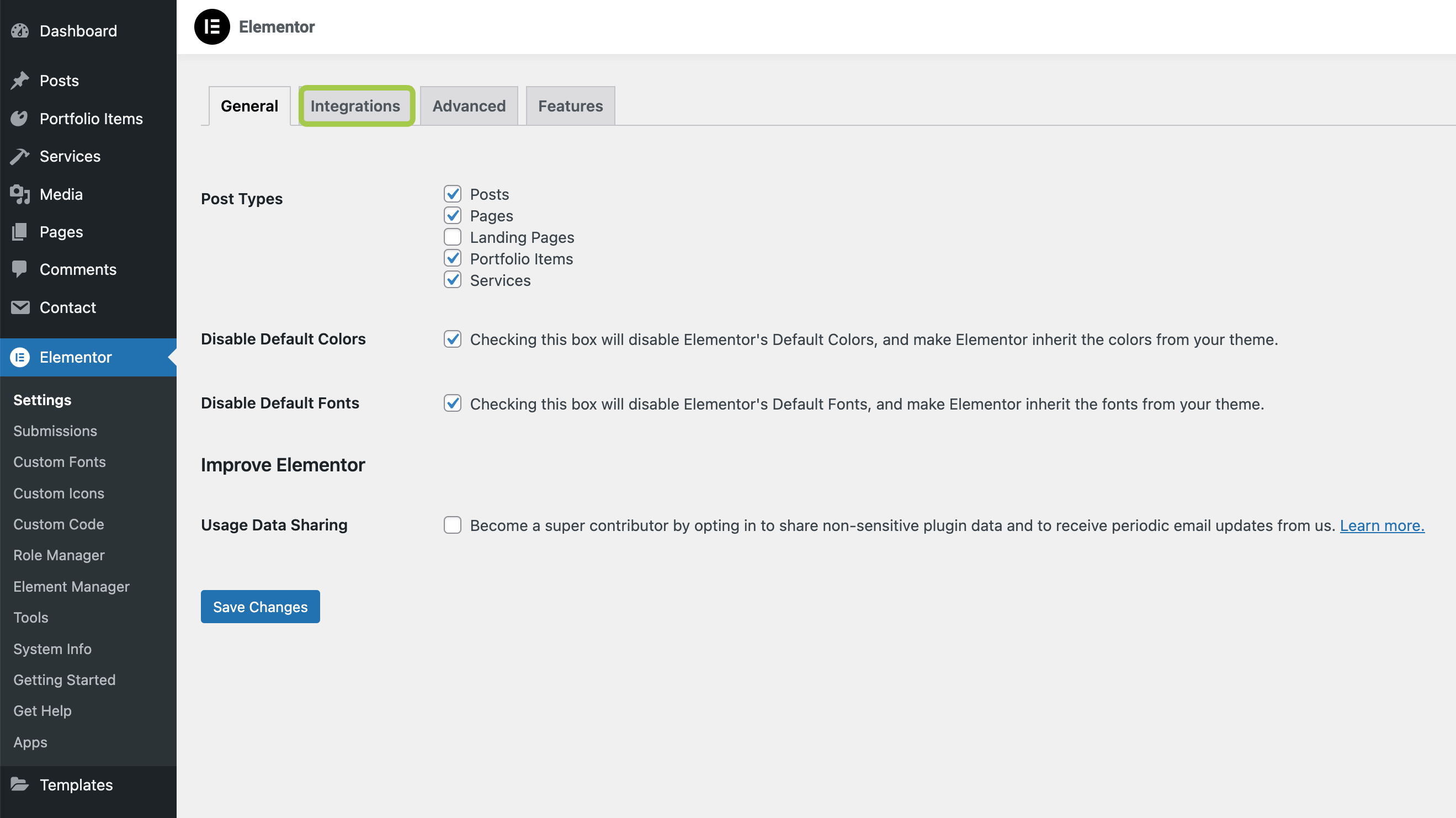Image resolution: width=1456 pixels, height=818 pixels.
Task: Go to Custom Fonts submenu item
Action: (60, 461)
